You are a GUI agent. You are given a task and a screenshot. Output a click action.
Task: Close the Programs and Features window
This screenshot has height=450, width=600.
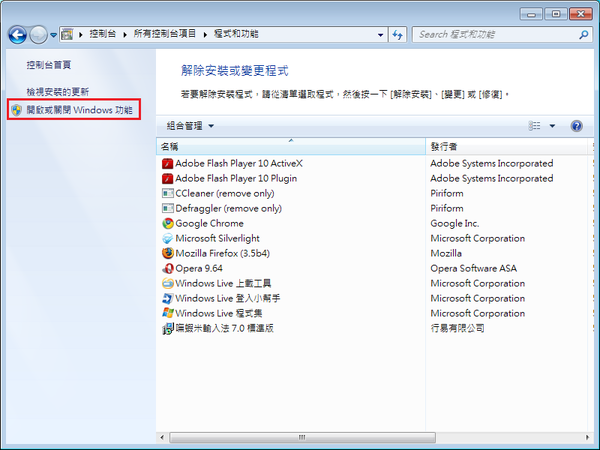(x=580, y=14)
